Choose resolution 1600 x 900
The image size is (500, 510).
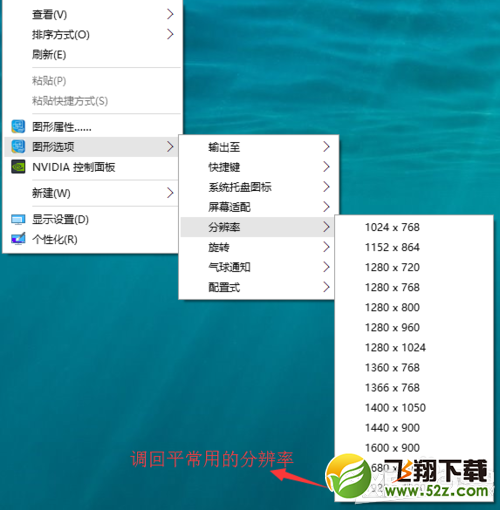[414, 448]
